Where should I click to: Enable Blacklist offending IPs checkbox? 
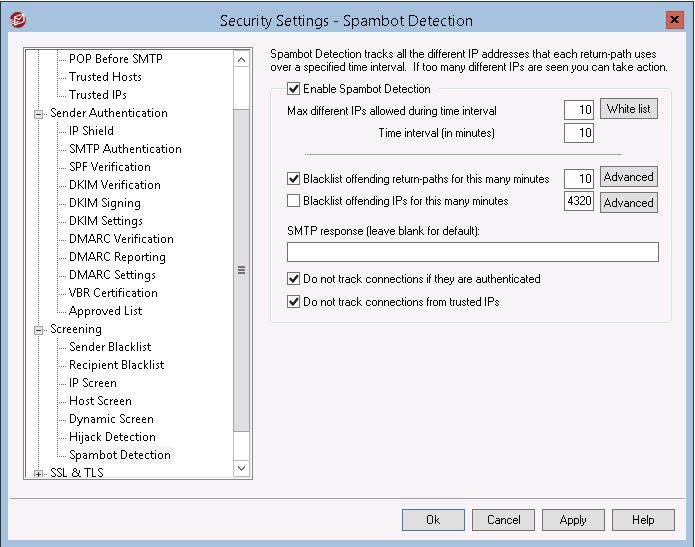[x=293, y=201]
